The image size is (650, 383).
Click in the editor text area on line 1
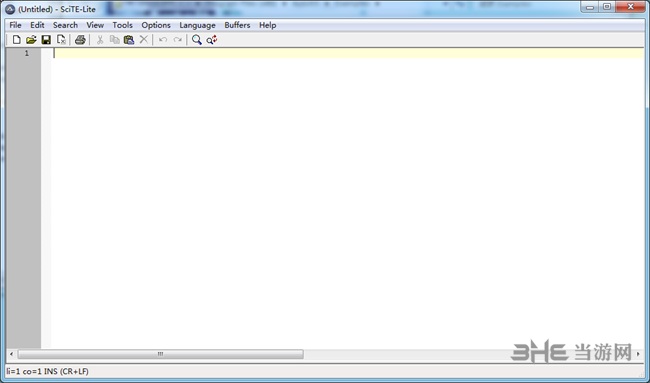click(348, 53)
